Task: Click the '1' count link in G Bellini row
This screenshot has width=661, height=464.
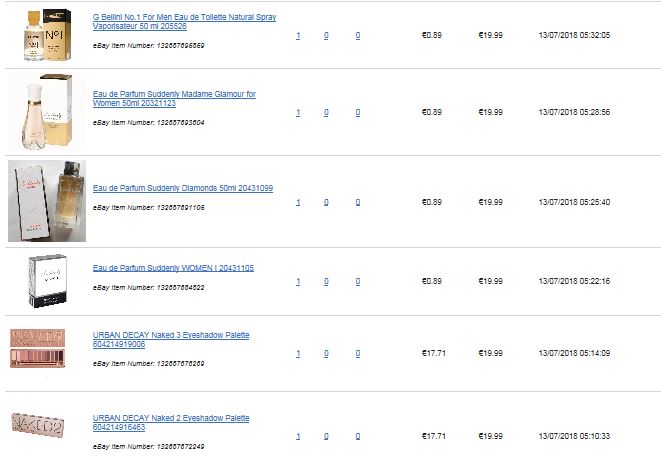Action: click(x=298, y=35)
